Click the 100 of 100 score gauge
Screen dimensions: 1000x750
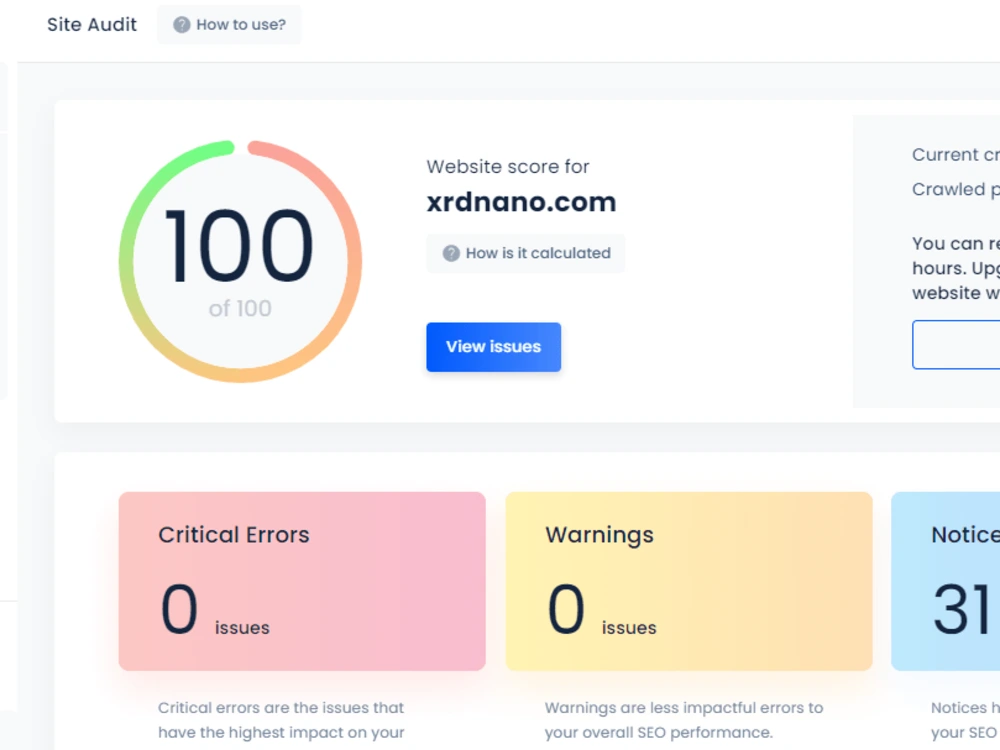point(240,261)
